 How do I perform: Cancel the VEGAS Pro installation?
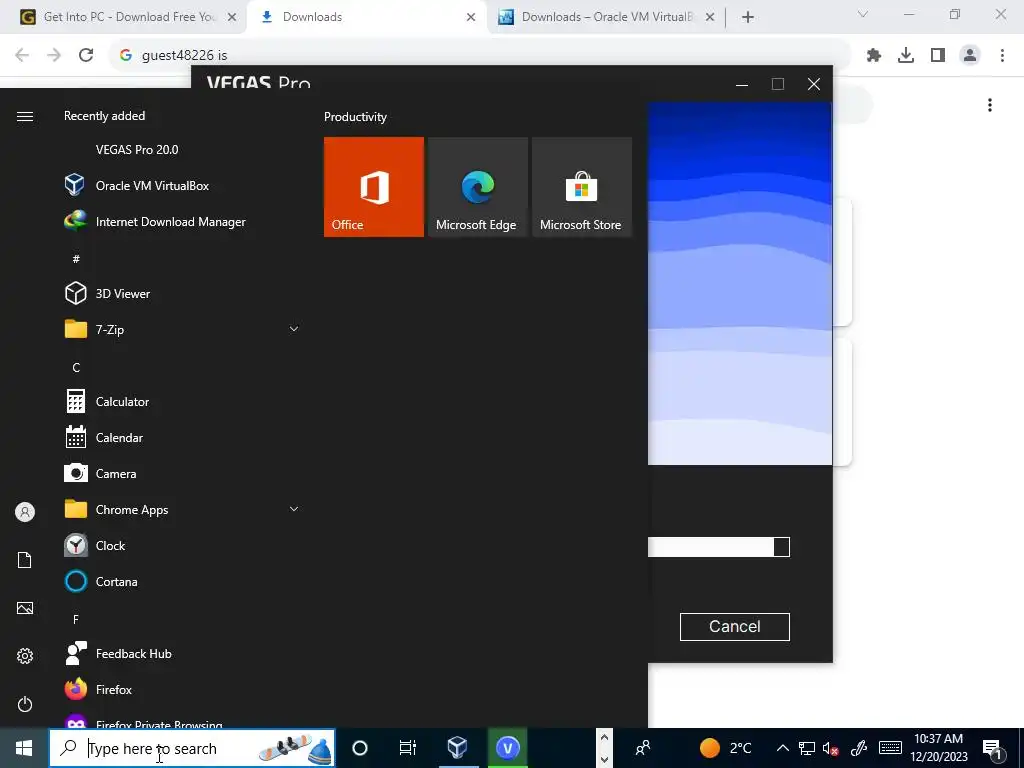coord(735,627)
